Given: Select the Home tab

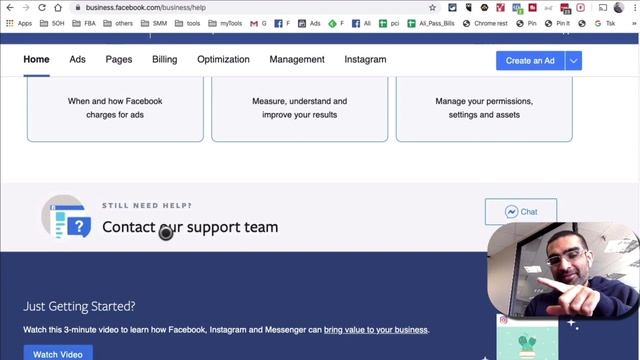Looking at the screenshot, I should (36, 60).
